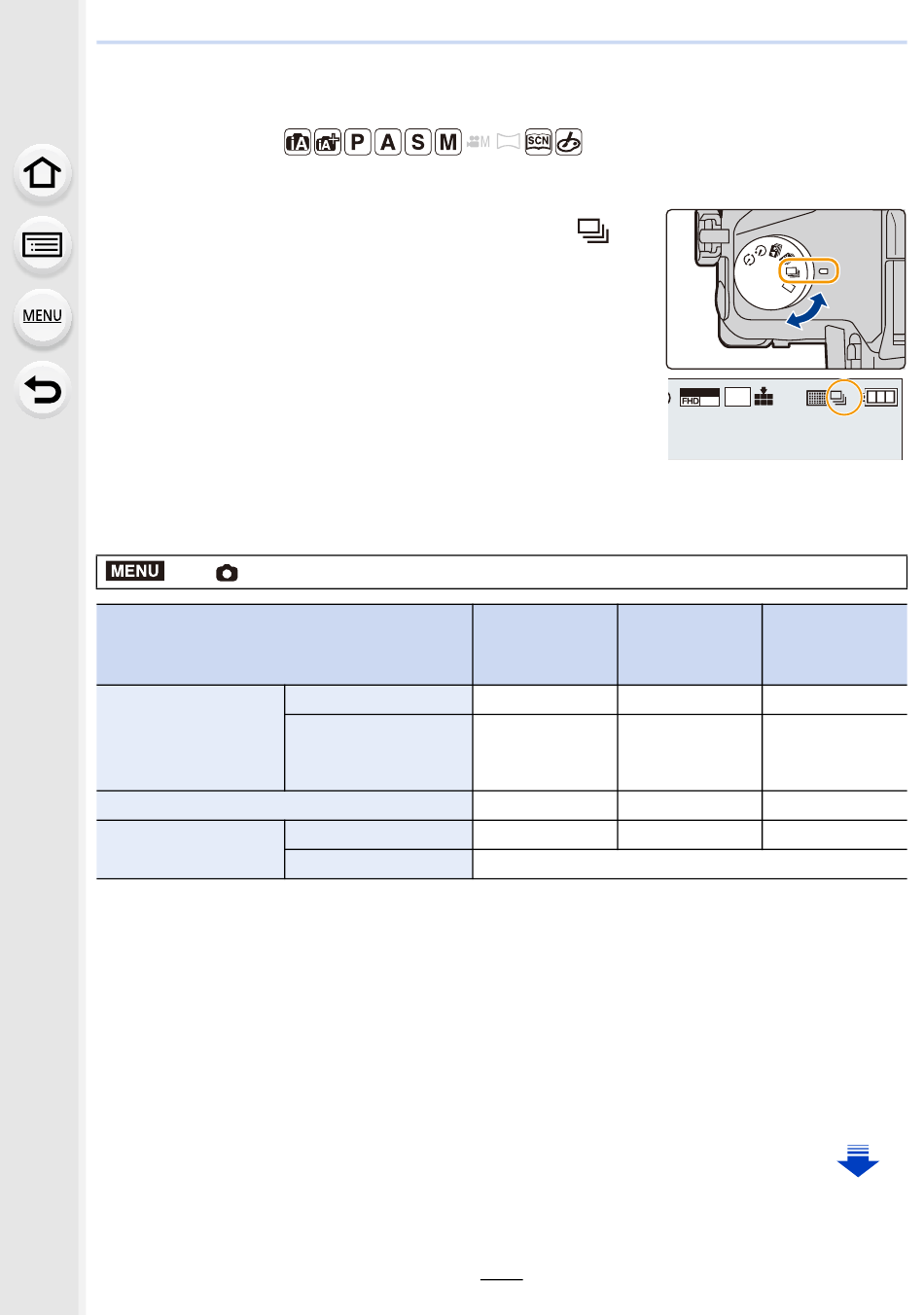Click the camera Rec menu icon

(227, 573)
